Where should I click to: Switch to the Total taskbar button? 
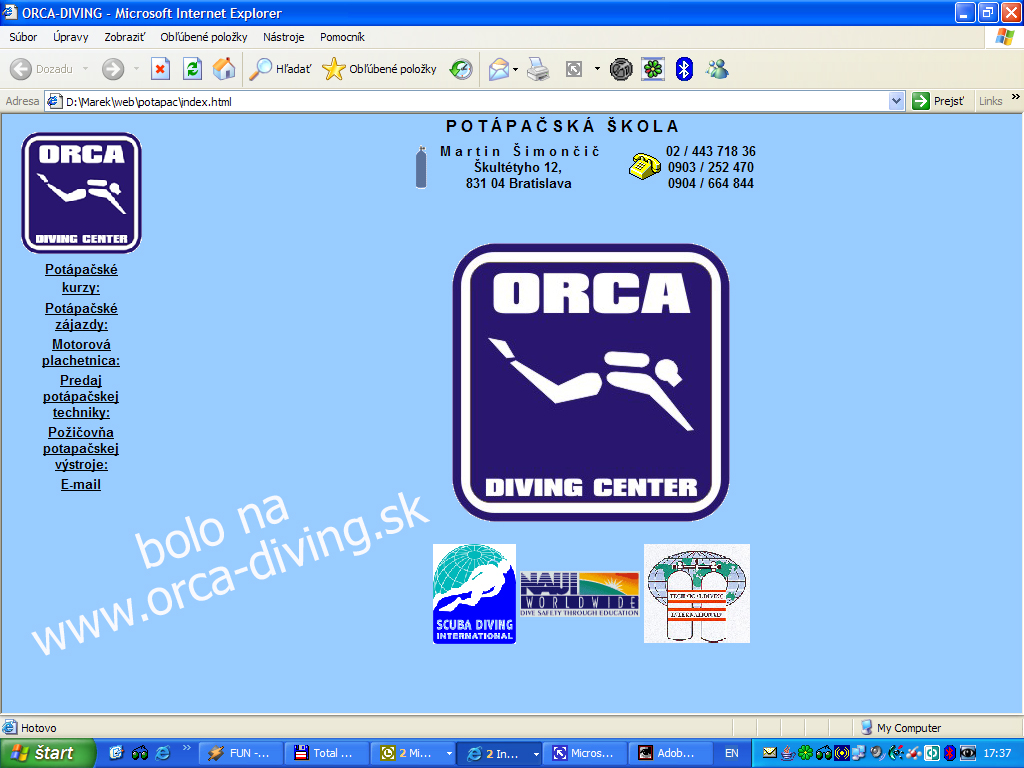[x=327, y=753]
